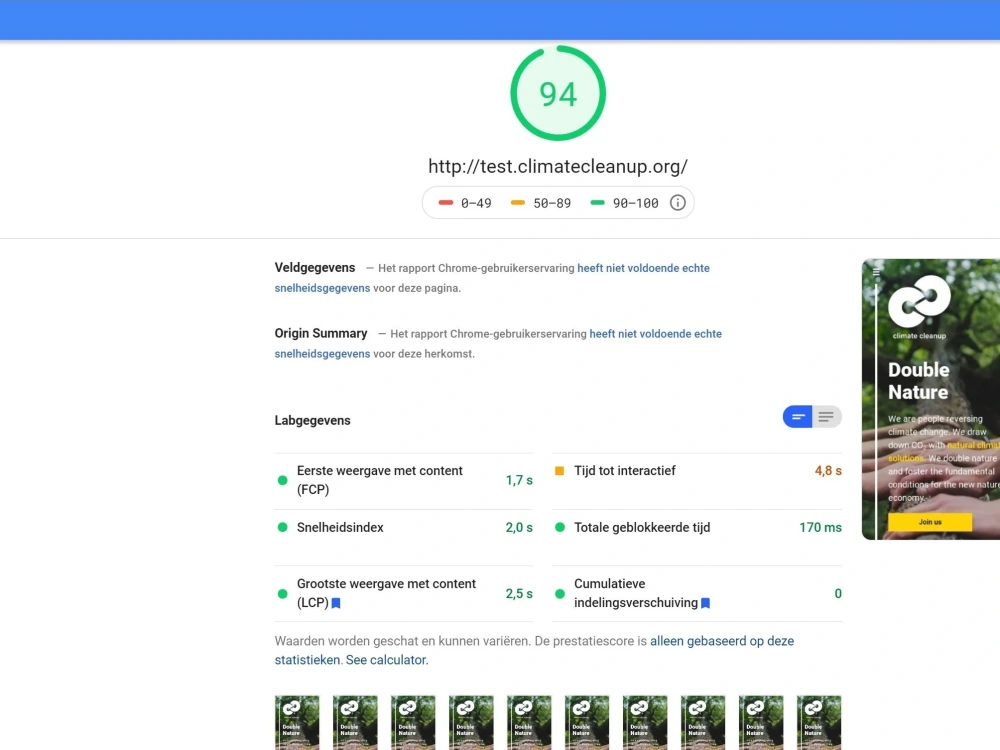The height and width of the screenshot is (750, 1000).
Task: Switch to compact lab data view
Action: [x=797, y=417]
